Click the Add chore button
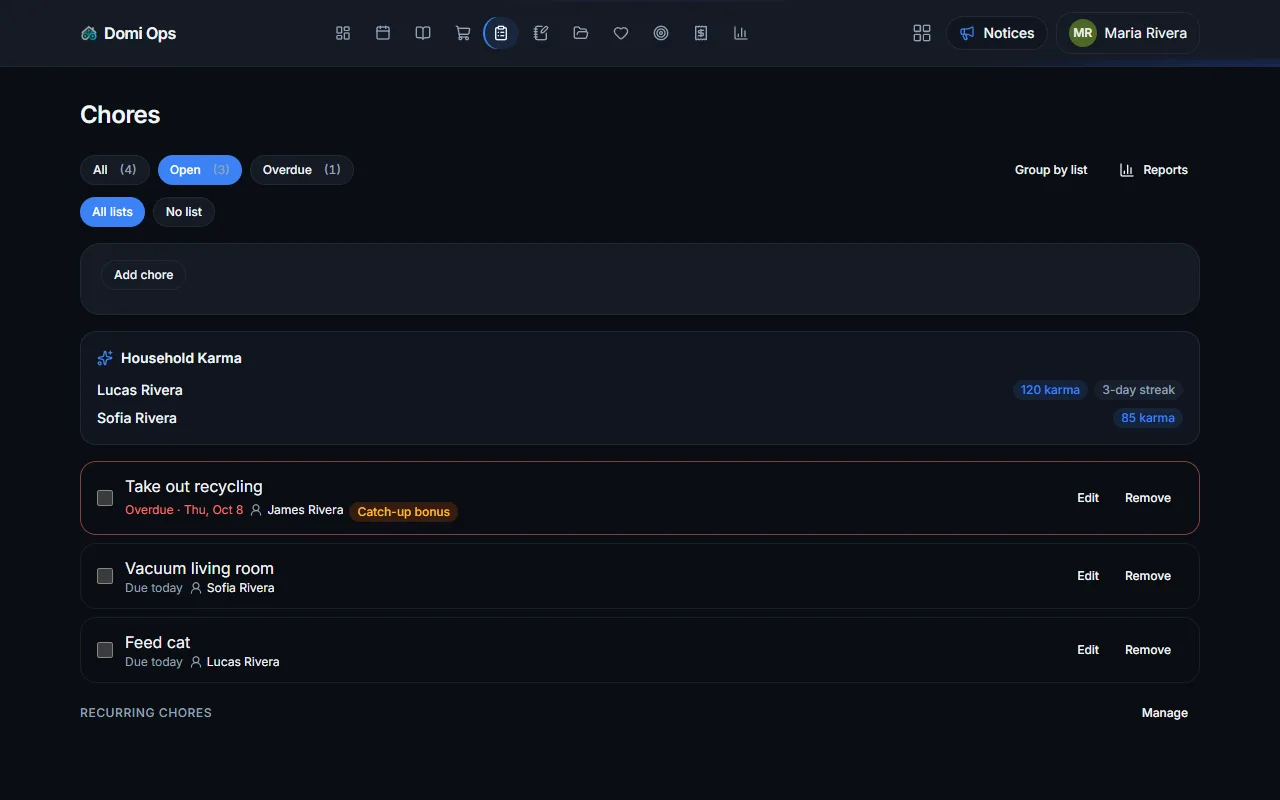This screenshot has height=800, width=1280. (x=144, y=275)
